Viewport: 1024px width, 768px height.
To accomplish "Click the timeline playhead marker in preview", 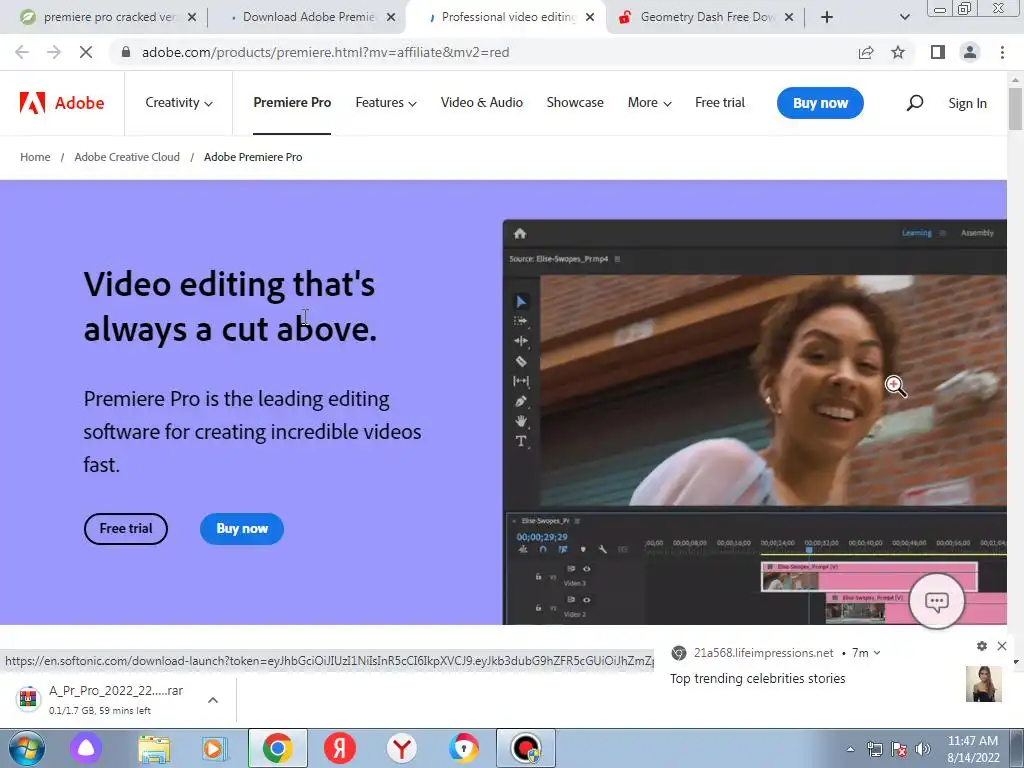I will (x=808, y=551).
